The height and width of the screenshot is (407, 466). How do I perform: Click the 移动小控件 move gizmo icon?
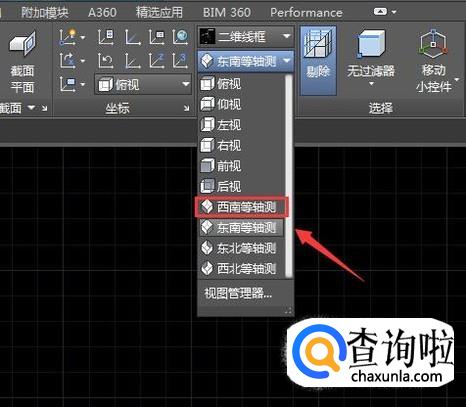433,43
